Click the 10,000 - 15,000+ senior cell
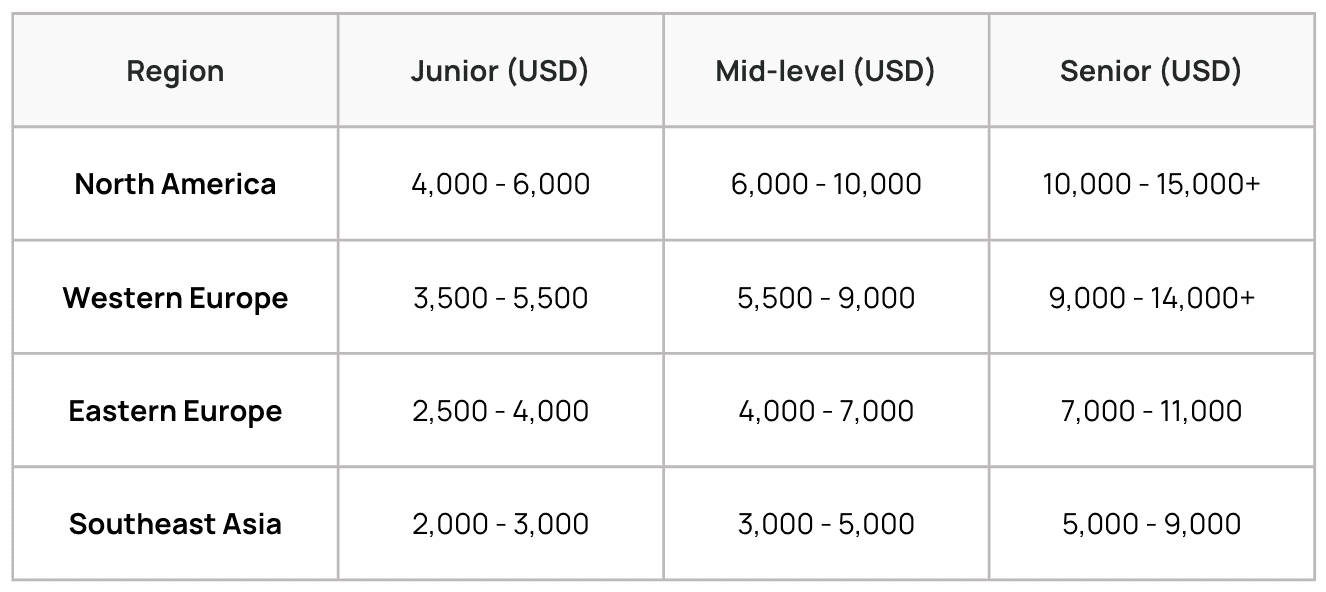This screenshot has width=1326, height=592. coord(1151,184)
